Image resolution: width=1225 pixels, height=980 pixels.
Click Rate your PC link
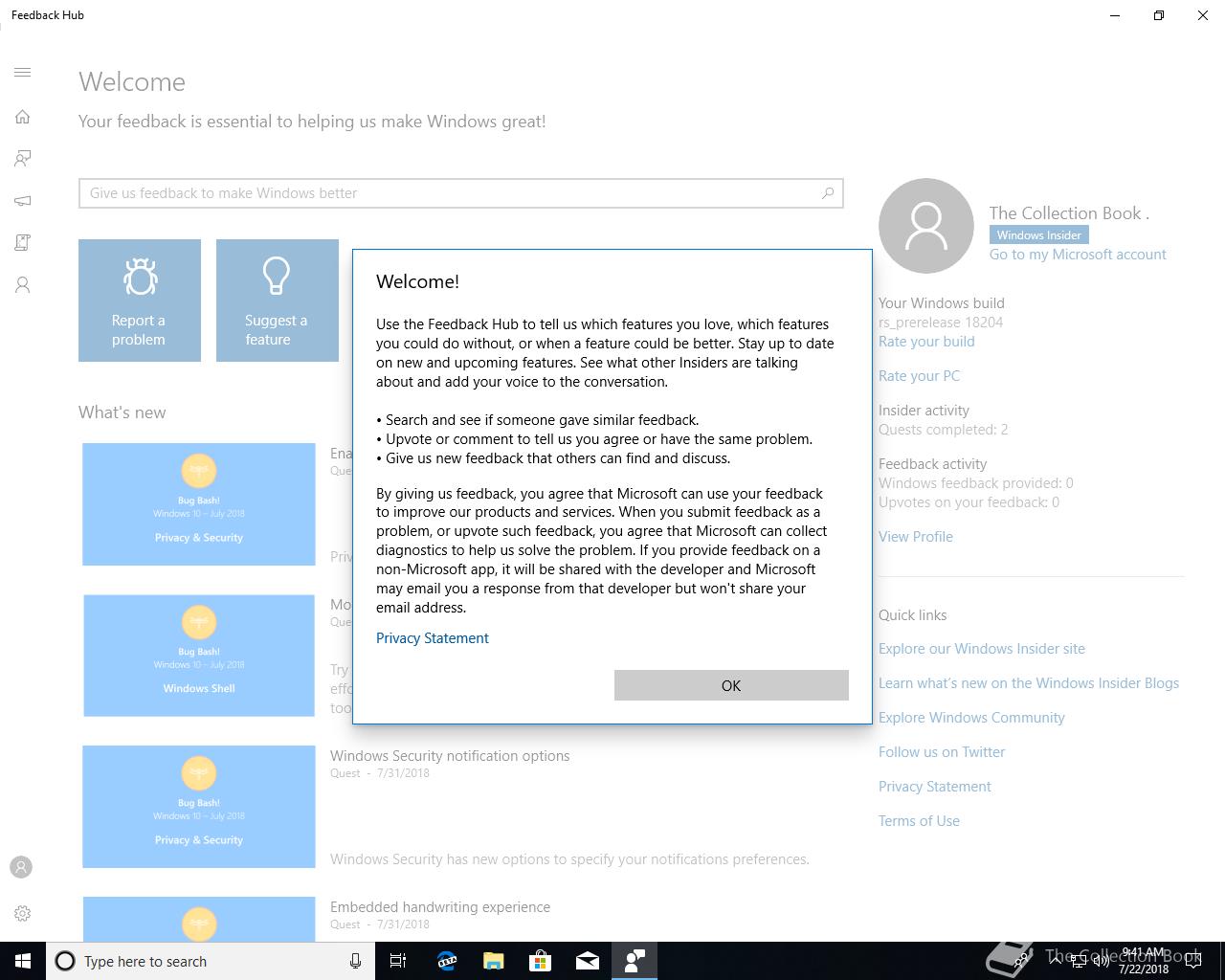pos(919,376)
